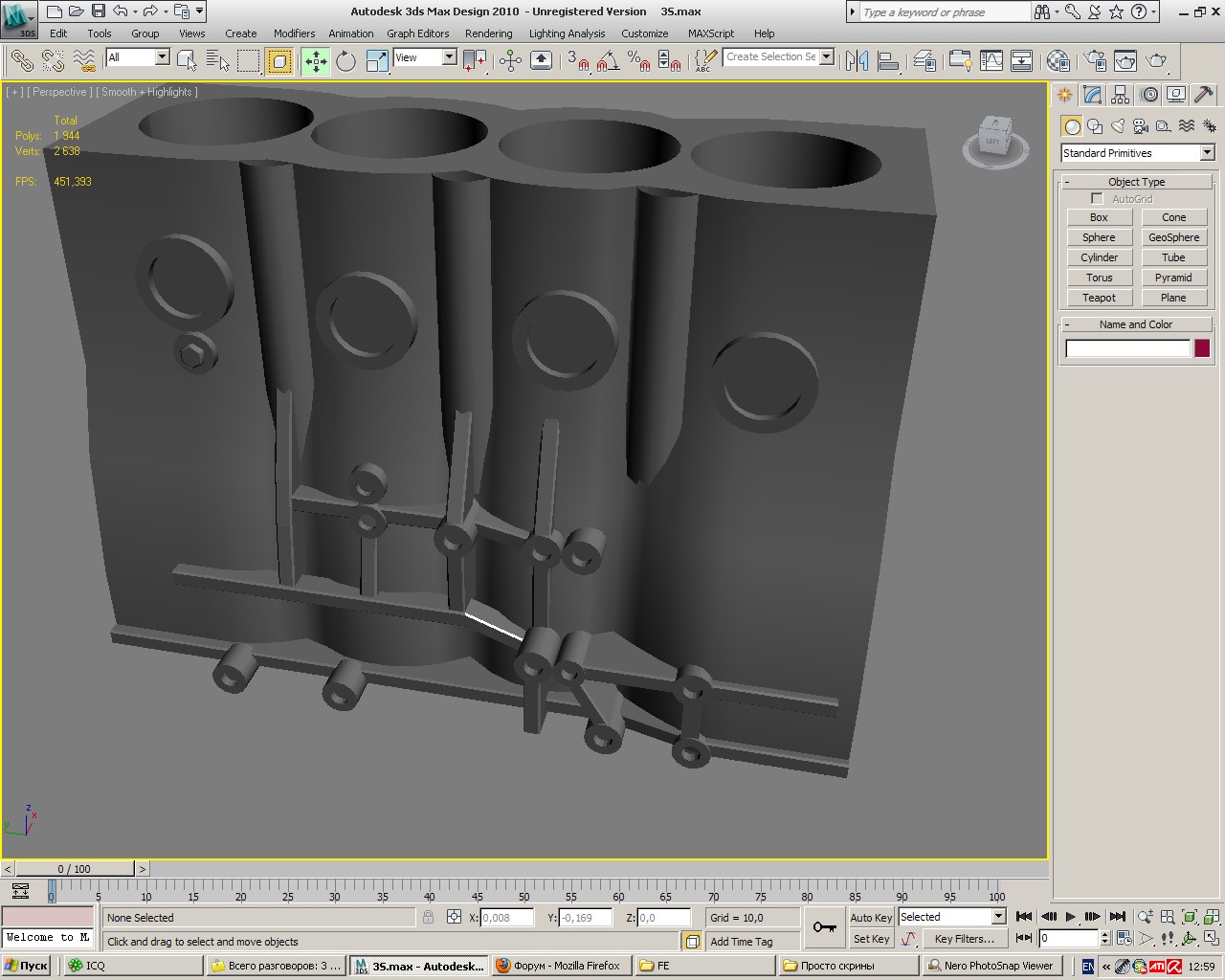Create a Teapot primitive button
1225x980 pixels.
click(x=1099, y=298)
